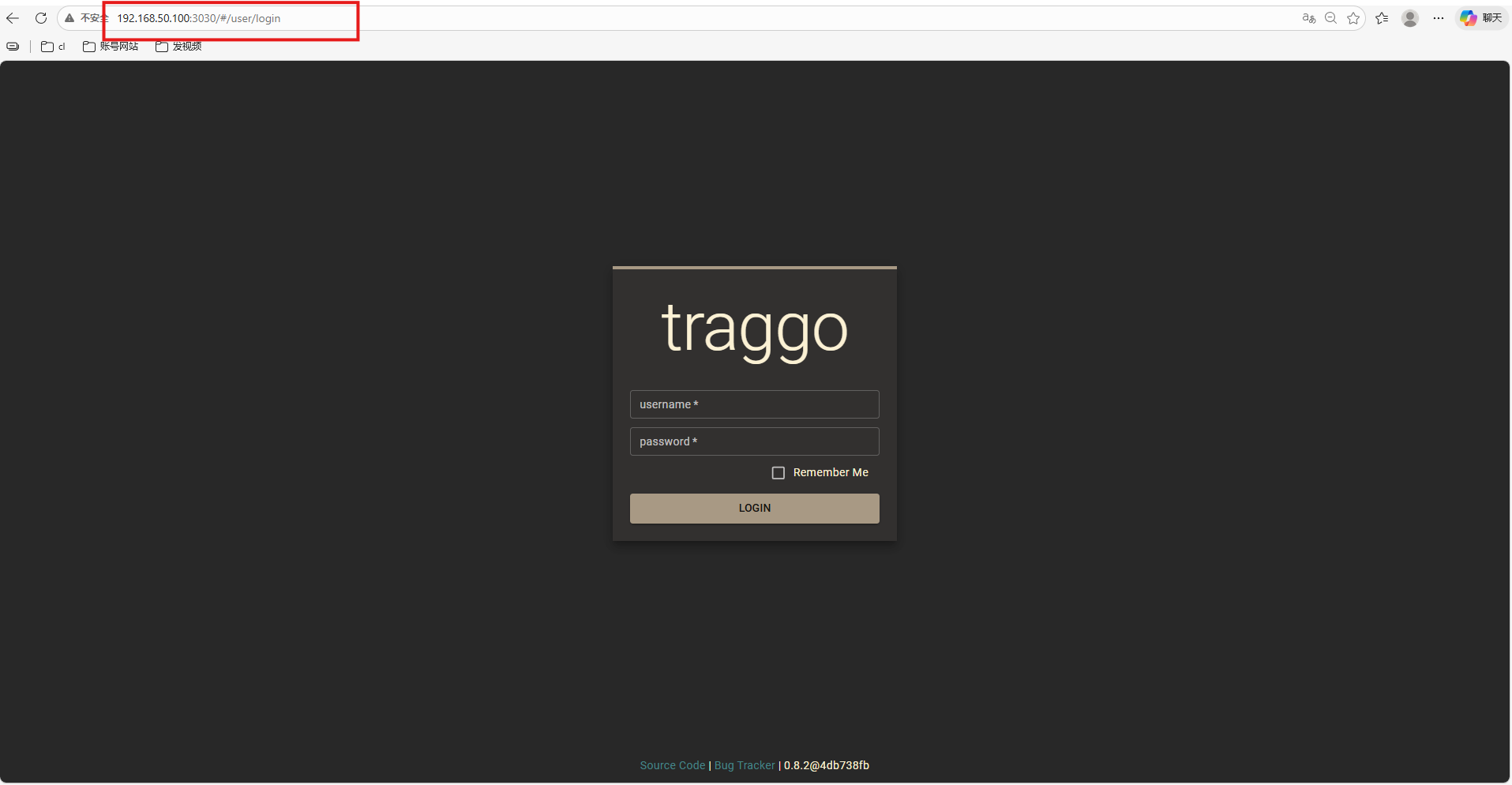Open Copilot chat button
The width and height of the screenshot is (1512, 785).
1480,18
